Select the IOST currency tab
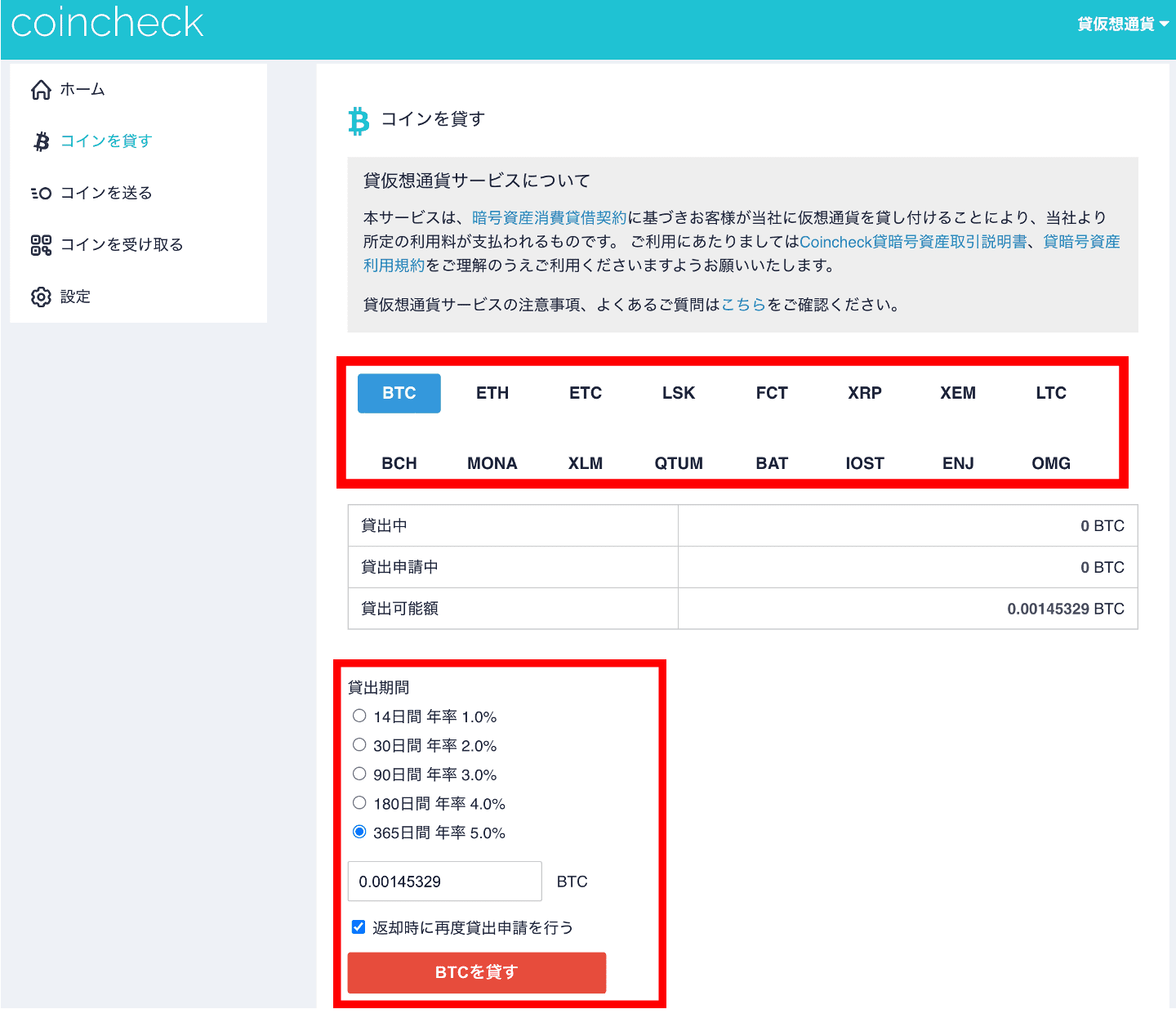 point(864,463)
